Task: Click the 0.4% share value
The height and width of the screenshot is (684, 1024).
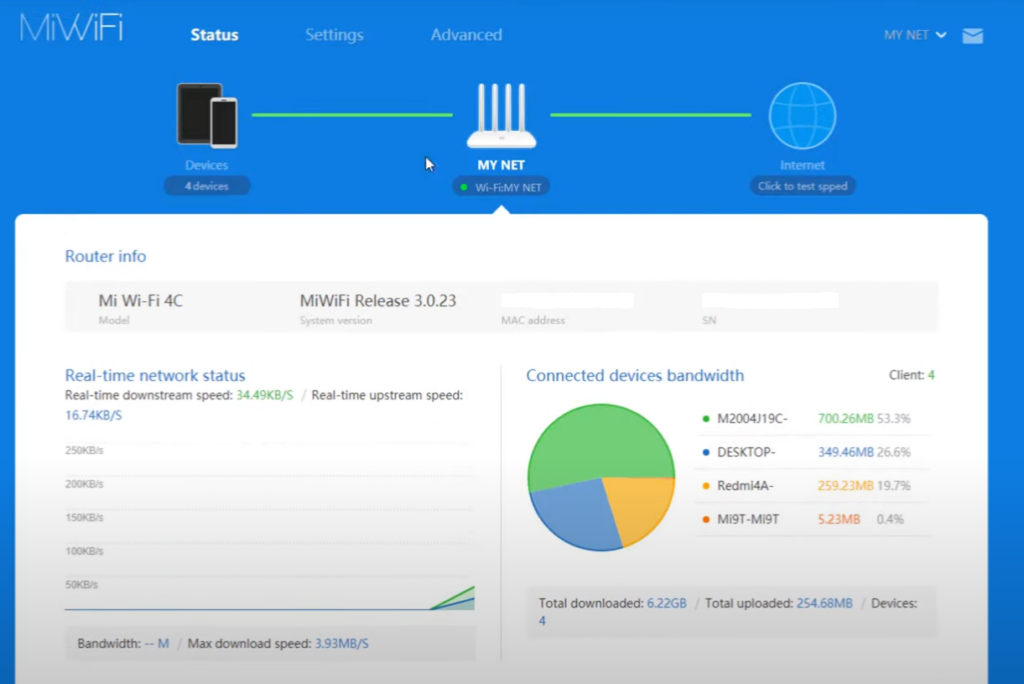Action: pyautogui.click(x=890, y=519)
